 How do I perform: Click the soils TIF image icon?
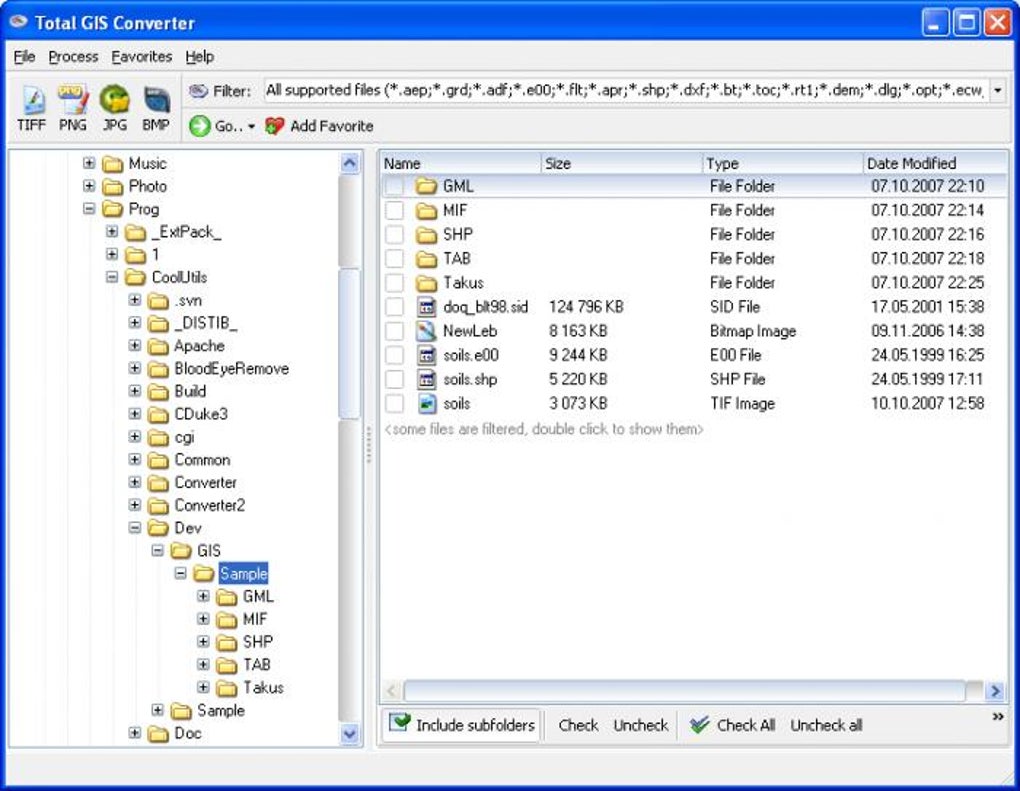point(426,403)
